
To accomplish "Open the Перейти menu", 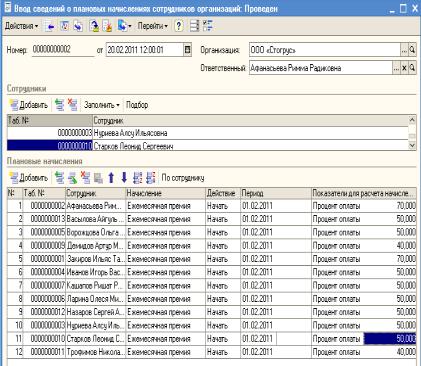I will tap(152, 26).
